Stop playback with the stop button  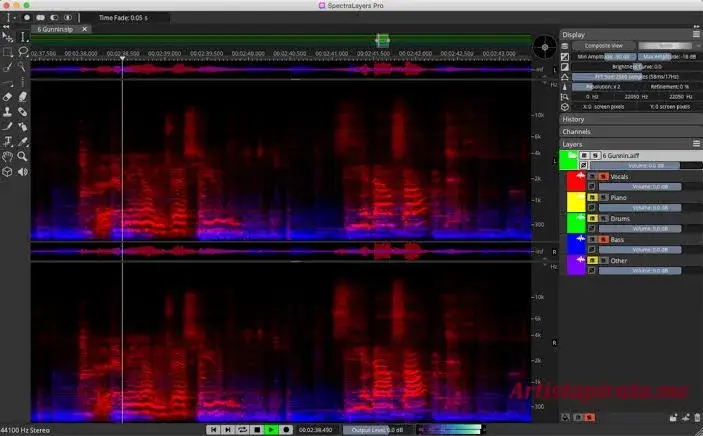coord(257,430)
